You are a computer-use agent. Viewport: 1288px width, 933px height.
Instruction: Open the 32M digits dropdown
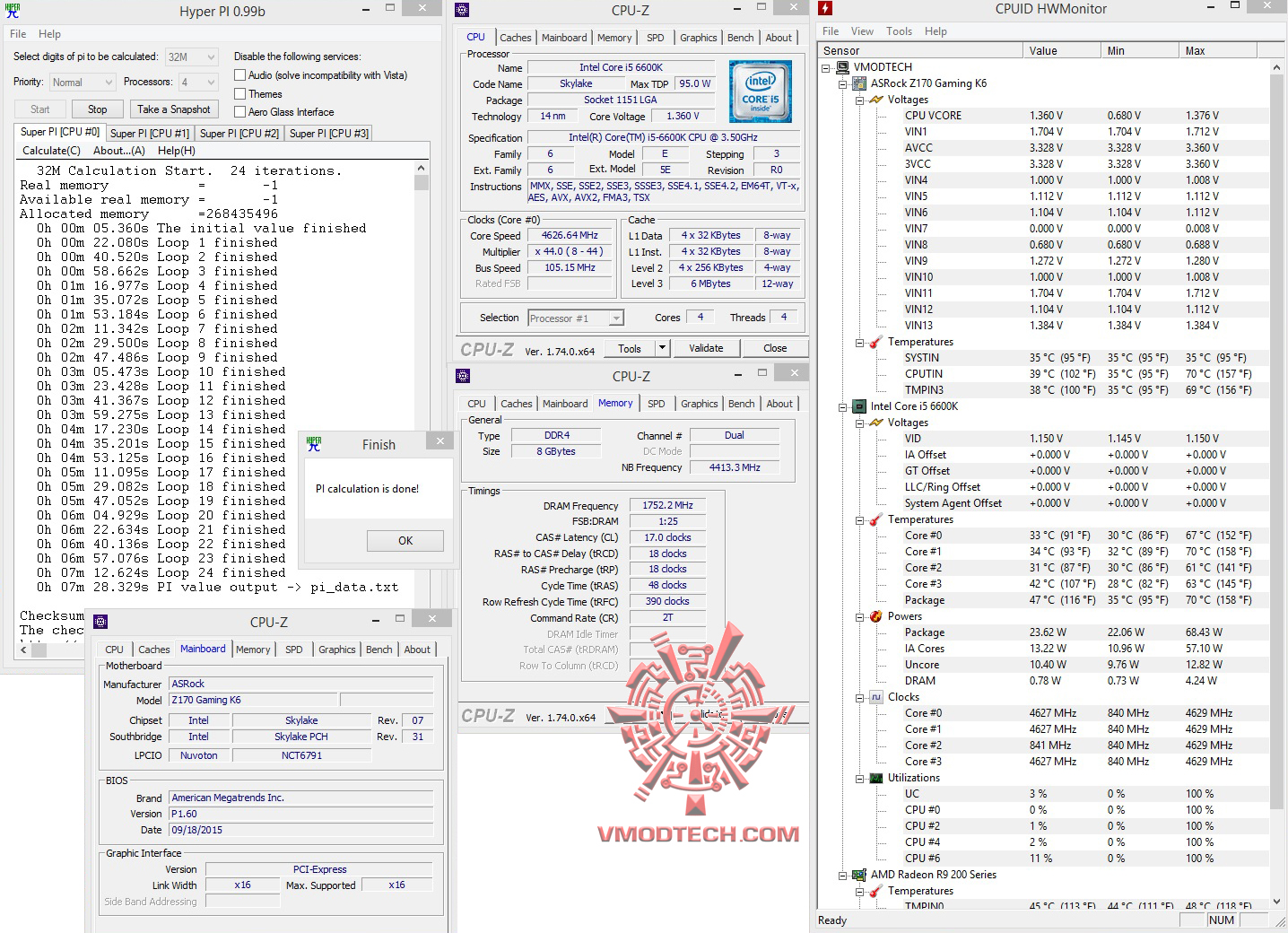point(192,57)
